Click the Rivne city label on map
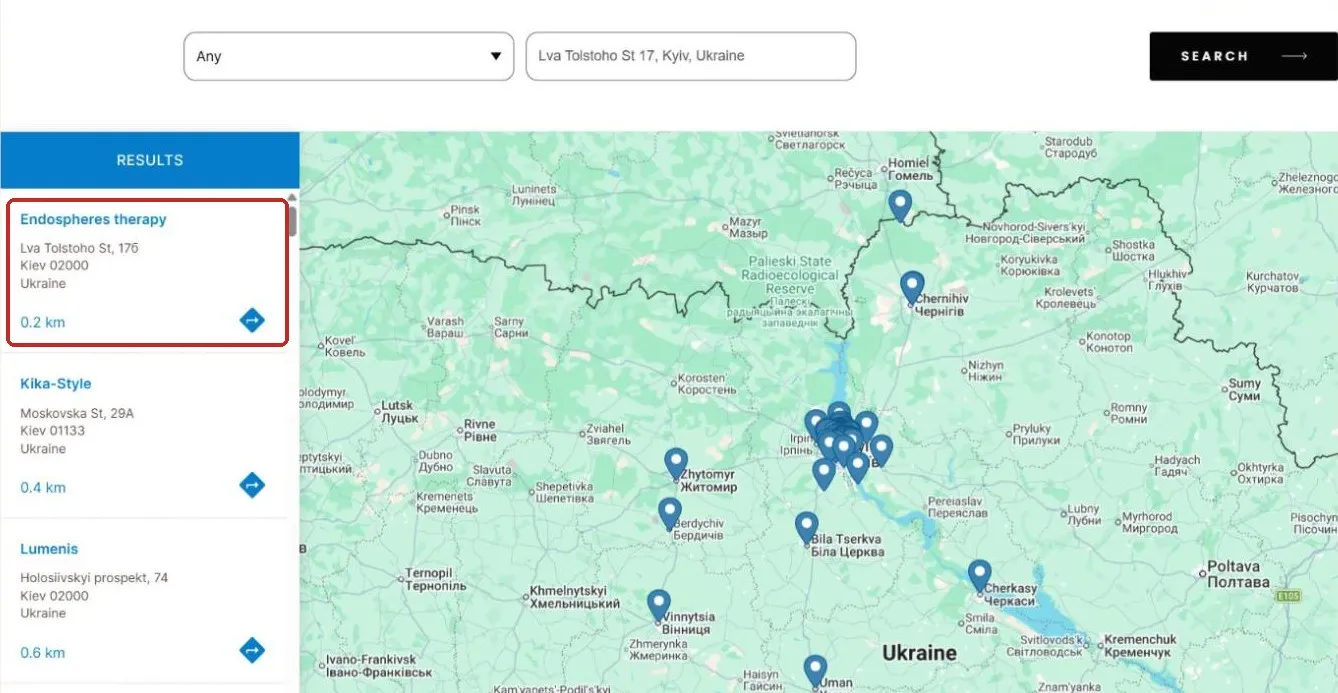Viewport: 1338px width, 693px height. point(480,431)
